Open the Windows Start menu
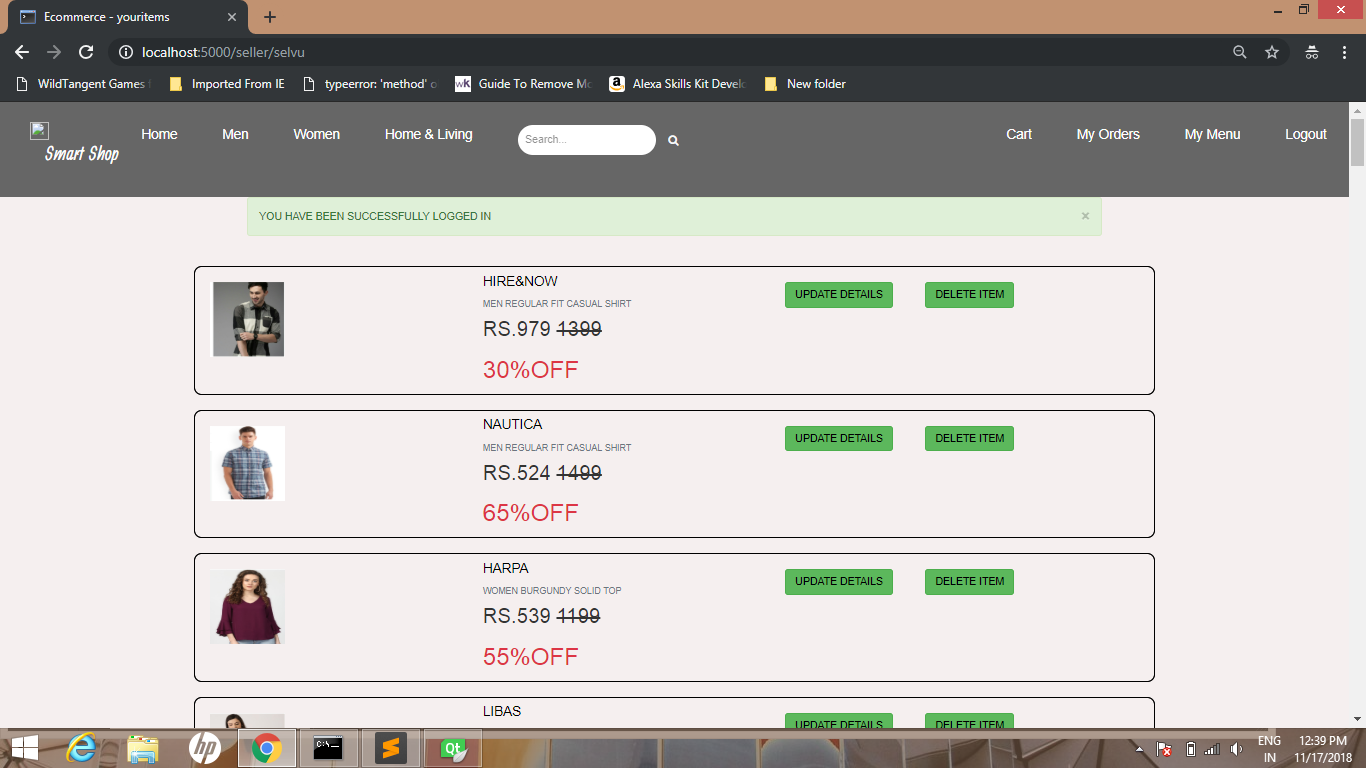This screenshot has width=1366, height=768. [x=24, y=748]
